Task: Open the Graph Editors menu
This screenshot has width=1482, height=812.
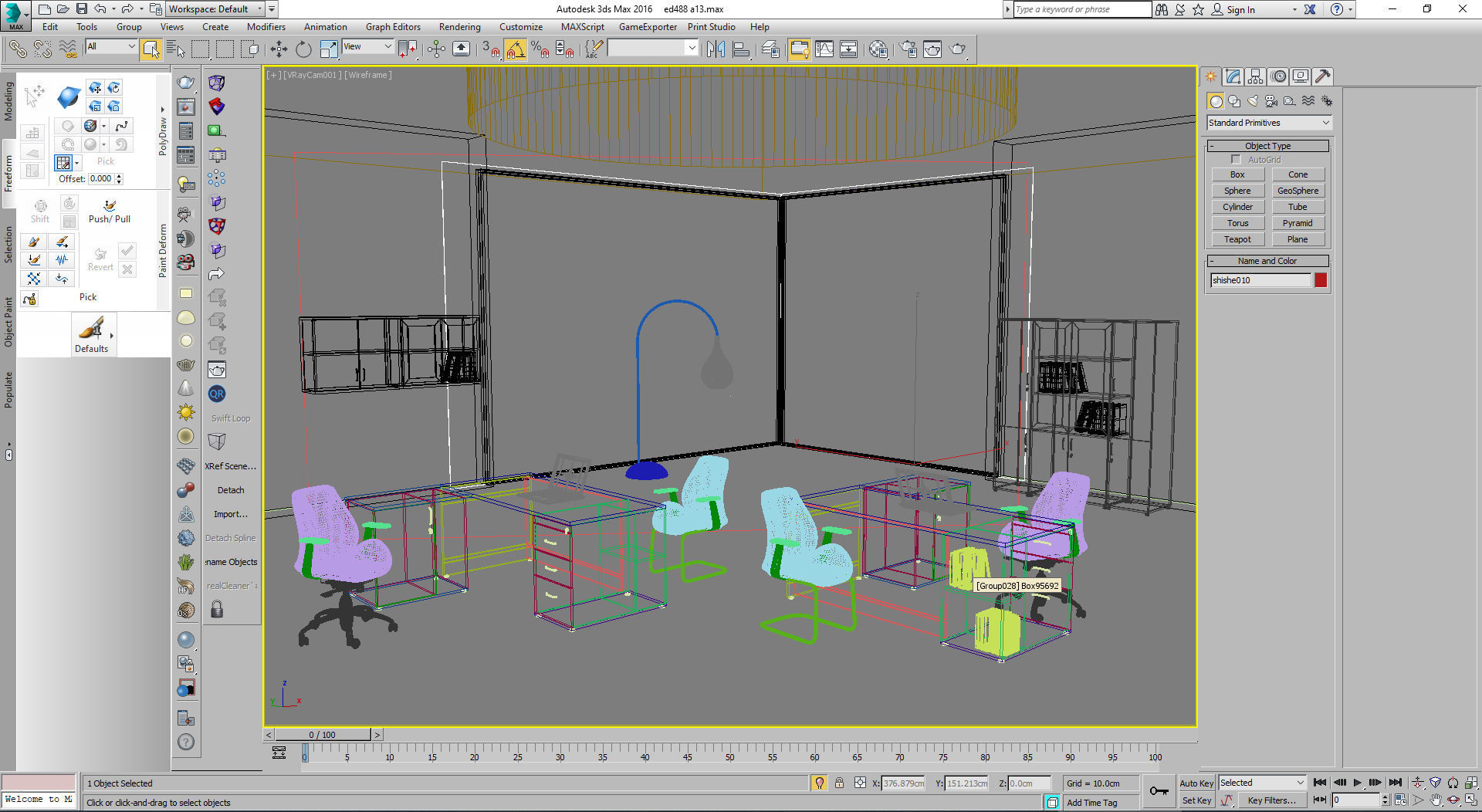Action: (393, 26)
